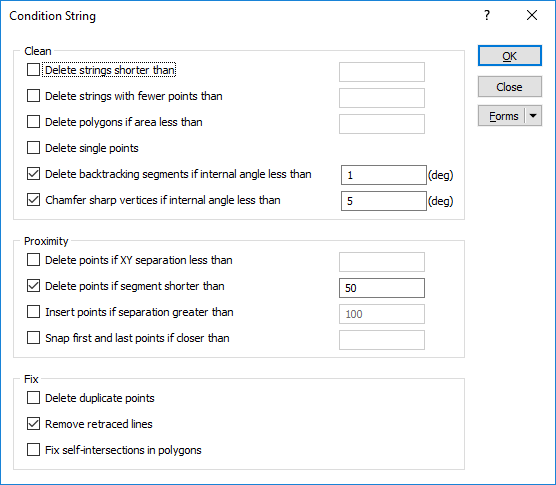This screenshot has width=556, height=485.
Task: Tick the Delete single points checkbox
Action: pos(33,147)
